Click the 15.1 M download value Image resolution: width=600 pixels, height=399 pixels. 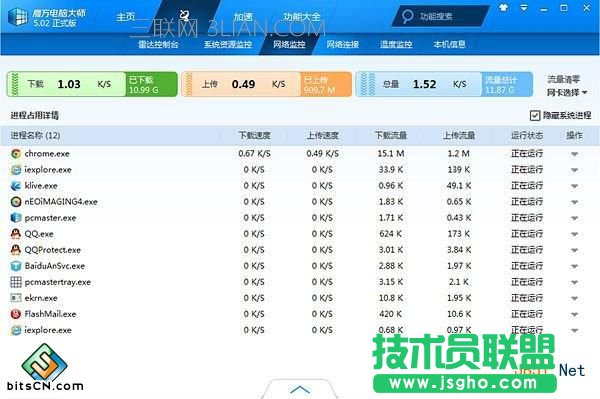point(391,154)
